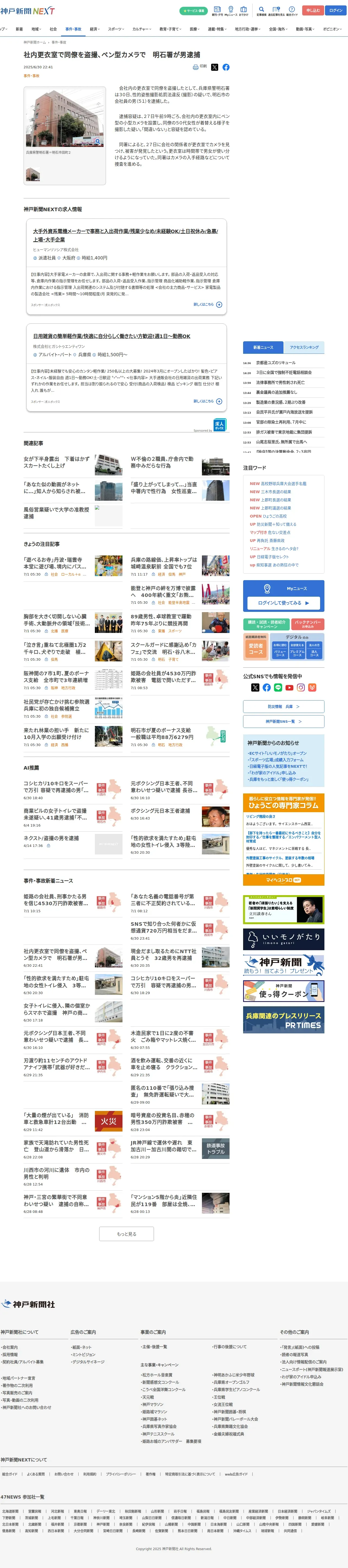The image size is (348, 1568).
Task: Switch to the アクセスランキング tab
Action: click(x=304, y=347)
